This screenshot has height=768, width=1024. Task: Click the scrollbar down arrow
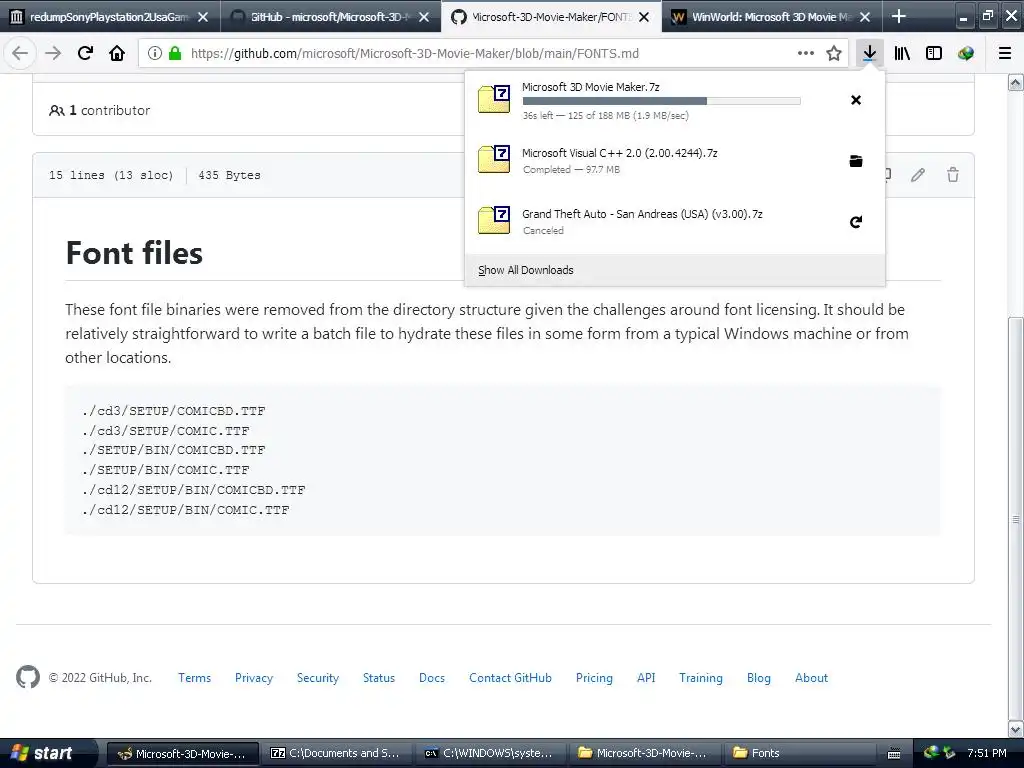pos(1016,728)
